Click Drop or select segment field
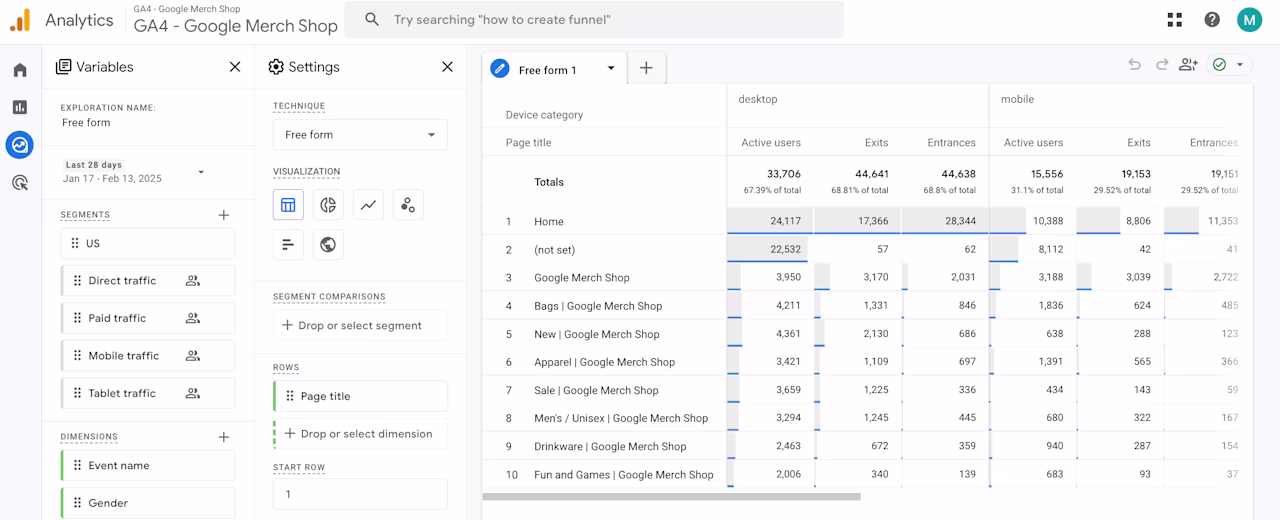This screenshot has height=520, width=1280. tap(360, 325)
